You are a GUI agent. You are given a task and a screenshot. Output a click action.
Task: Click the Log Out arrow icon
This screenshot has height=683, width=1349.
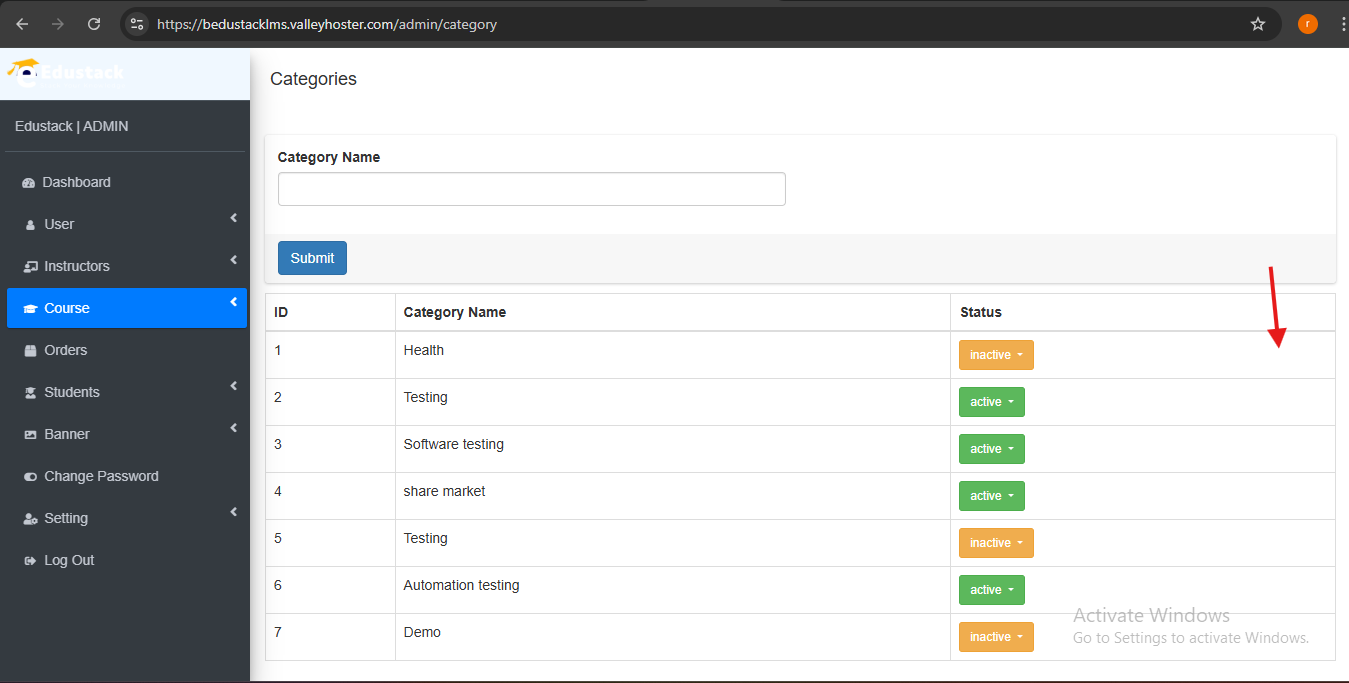(x=30, y=561)
